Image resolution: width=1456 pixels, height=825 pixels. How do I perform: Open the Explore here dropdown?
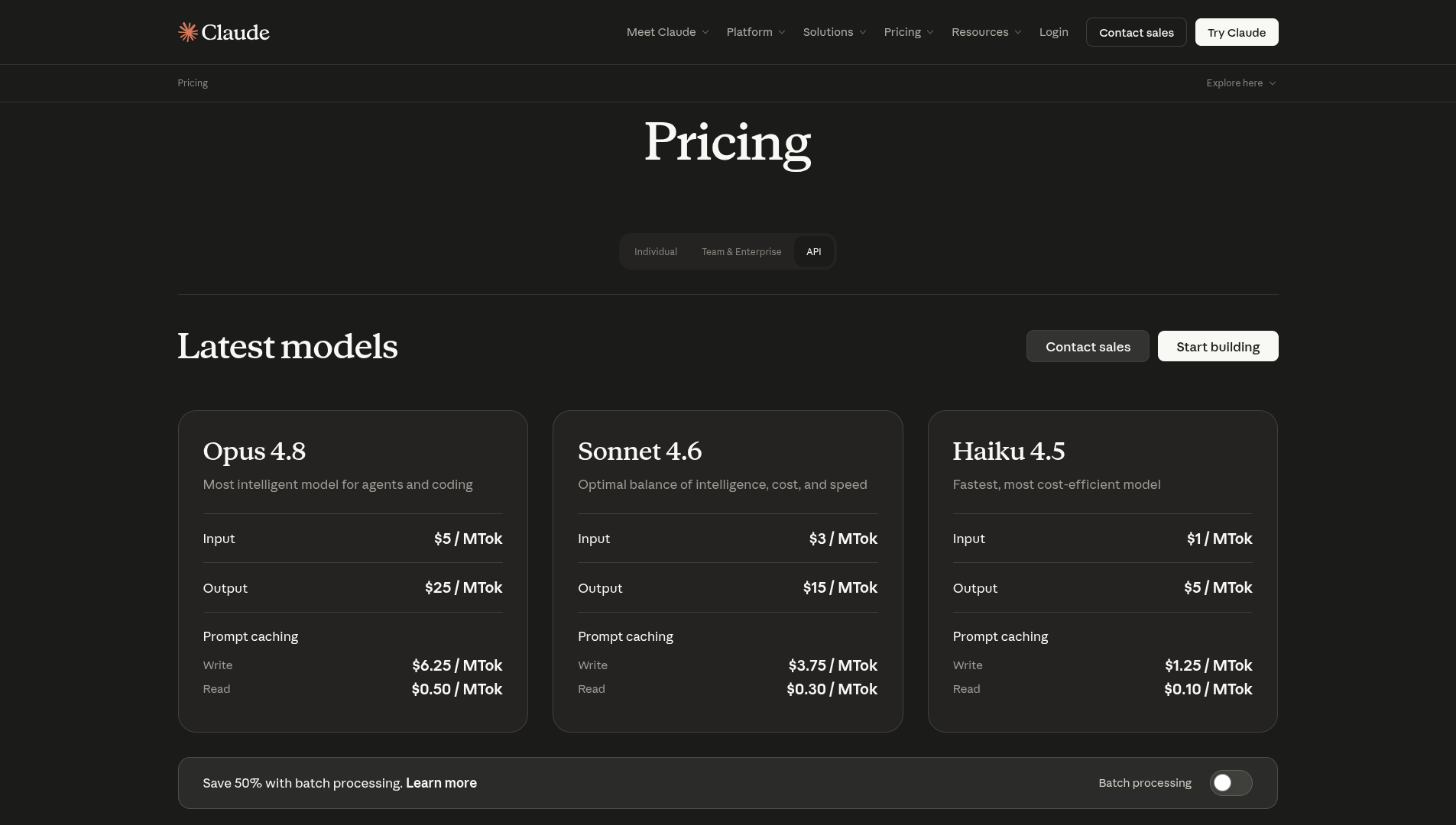pos(1241,83)
